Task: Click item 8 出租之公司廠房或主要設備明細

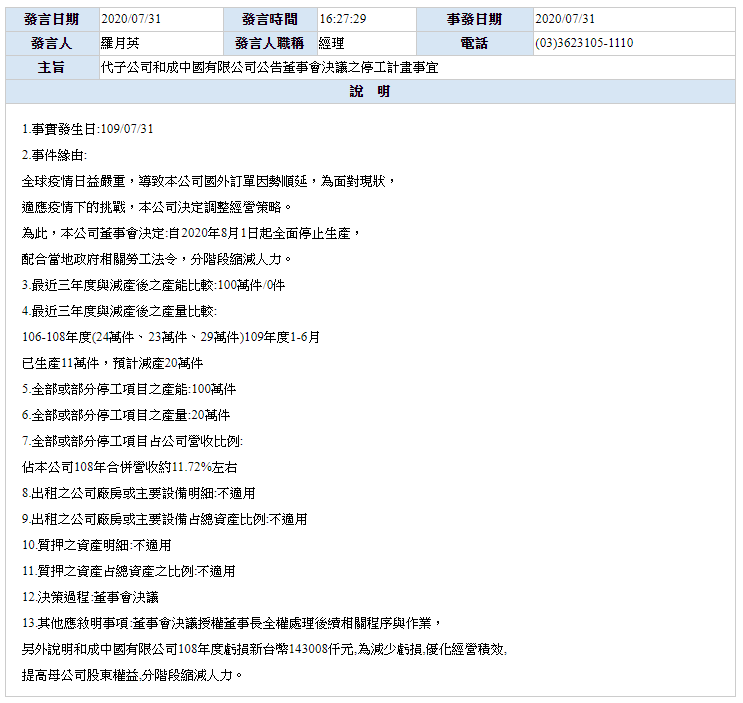Action: tap(138, 494)
